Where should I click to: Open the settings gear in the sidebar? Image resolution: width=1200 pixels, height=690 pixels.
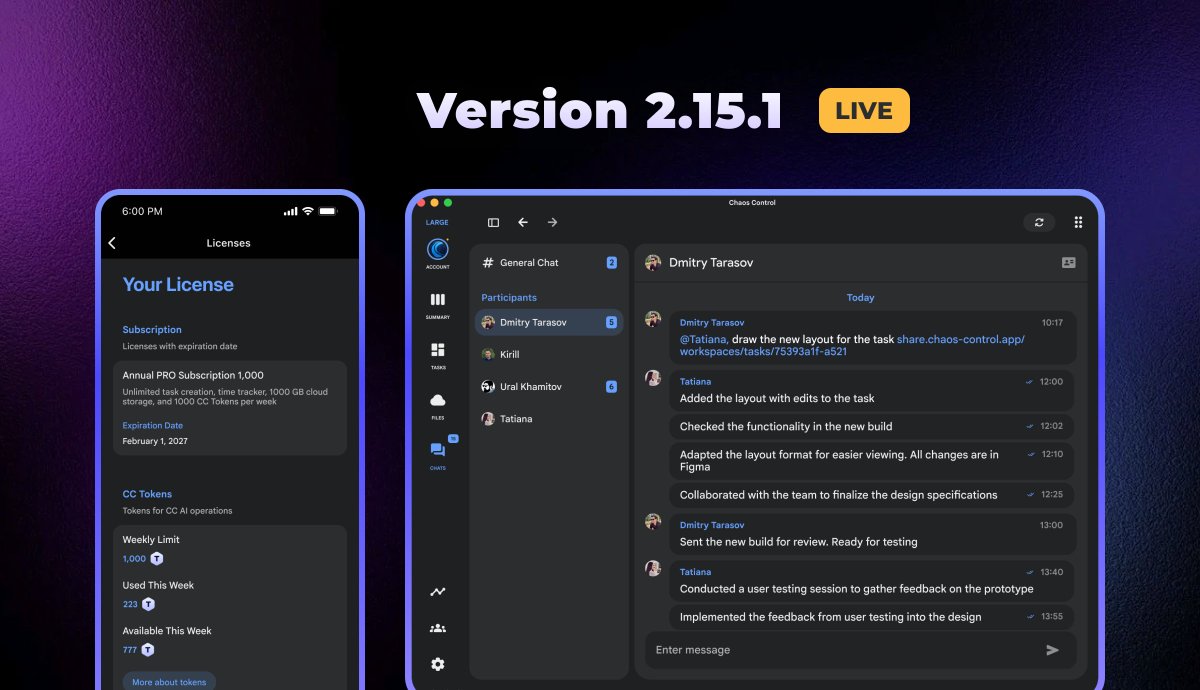[437, 664]
